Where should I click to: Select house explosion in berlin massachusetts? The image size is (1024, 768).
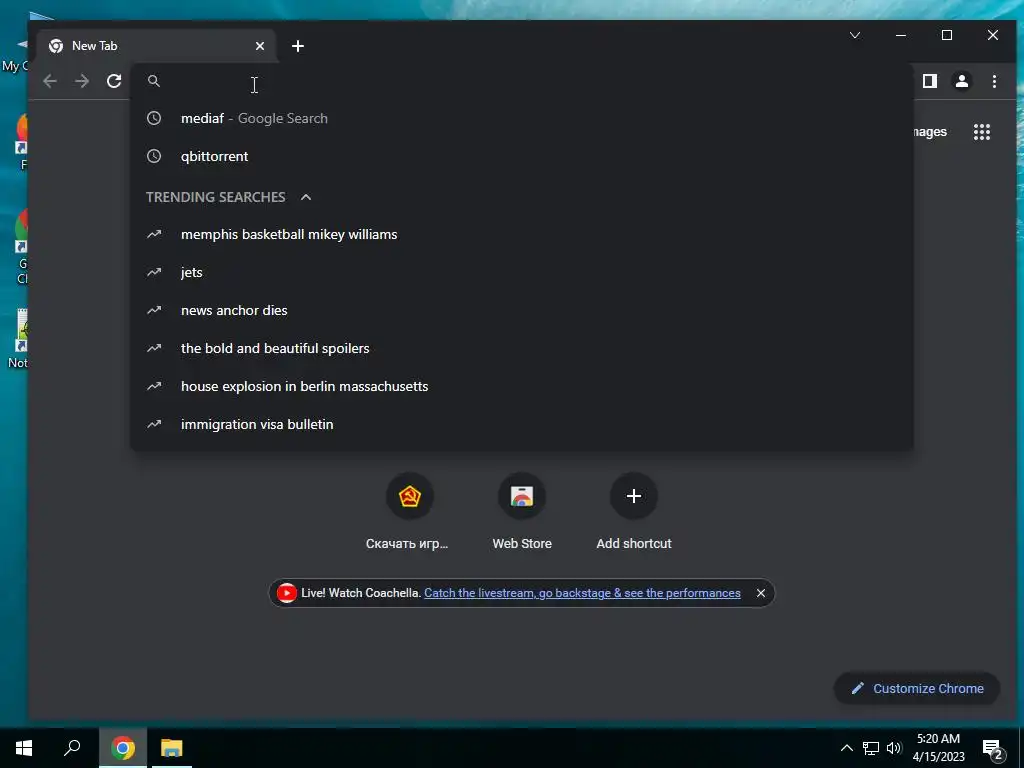point(521,386)
